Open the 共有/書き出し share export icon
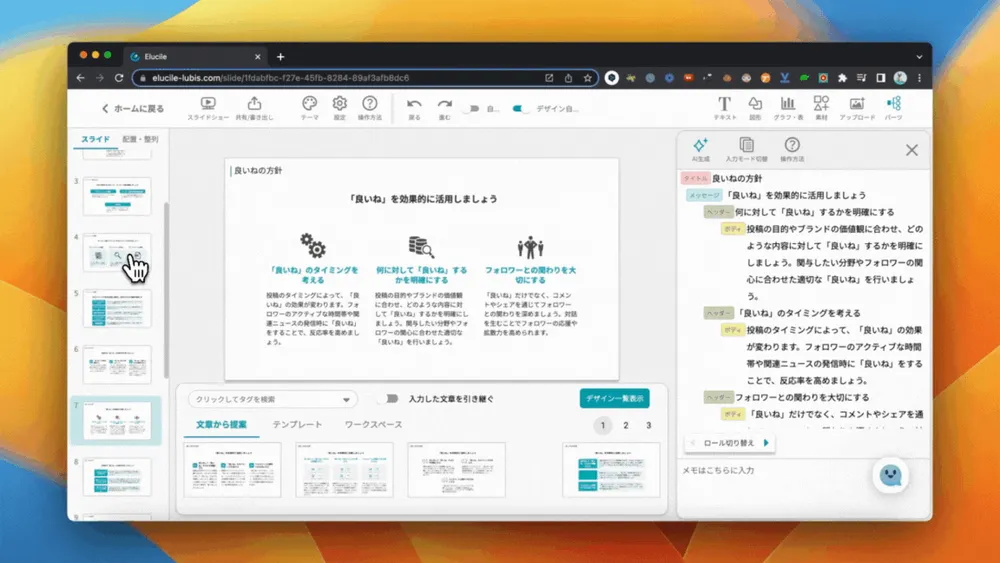Screen dimensions: 1000x563 point(254,108)
